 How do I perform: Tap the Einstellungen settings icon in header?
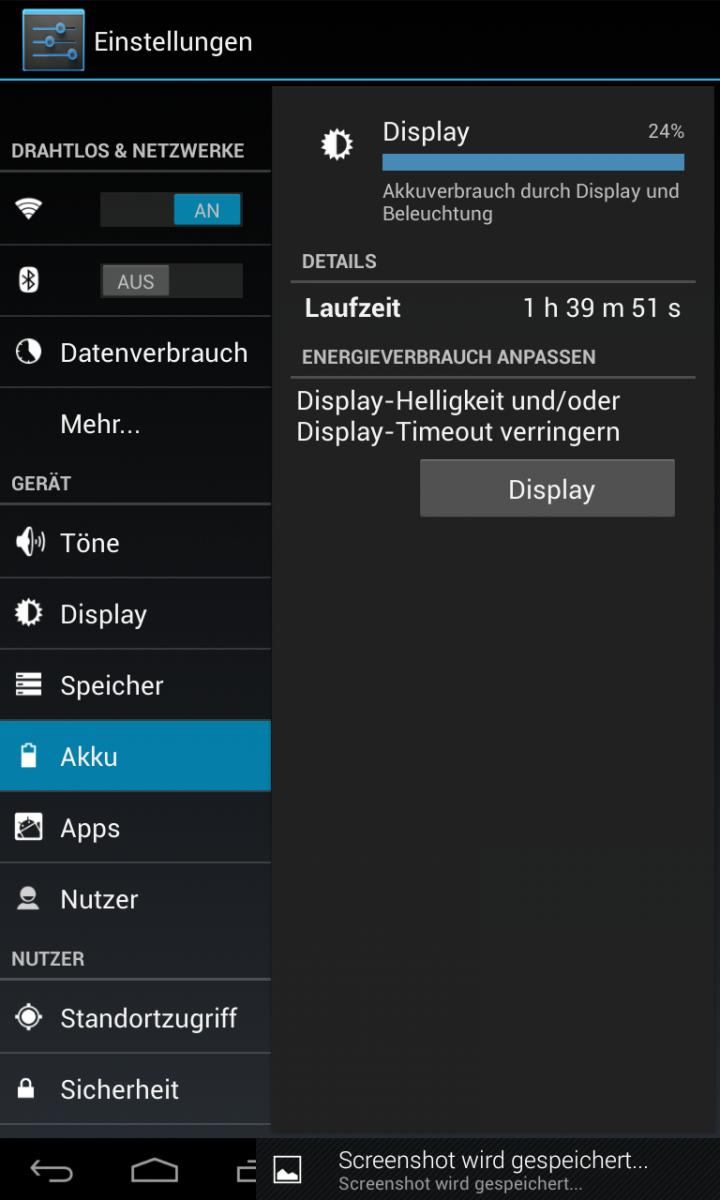pyautogui.click(x=53, y=40)
